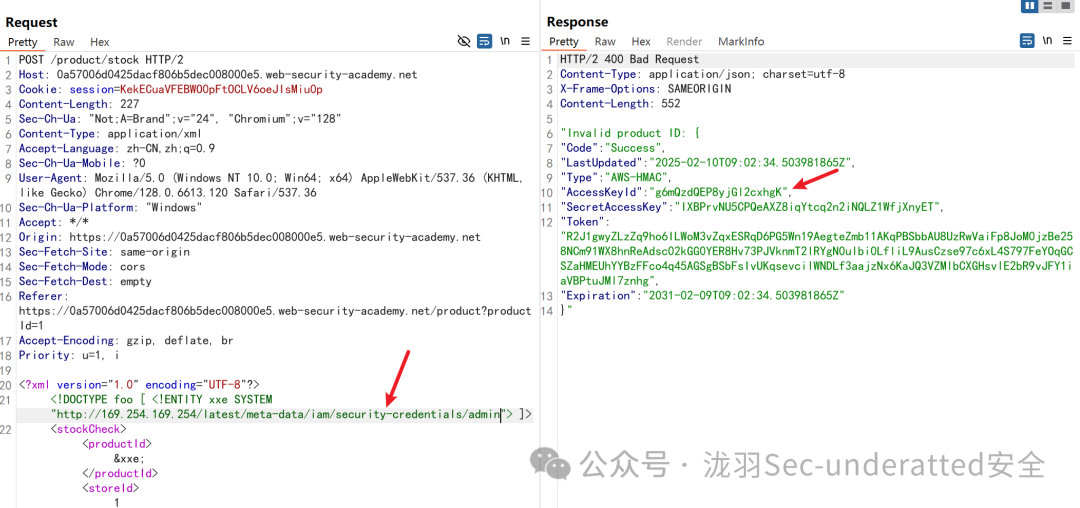Switch to the Request Hex tab

coord(100,42)
